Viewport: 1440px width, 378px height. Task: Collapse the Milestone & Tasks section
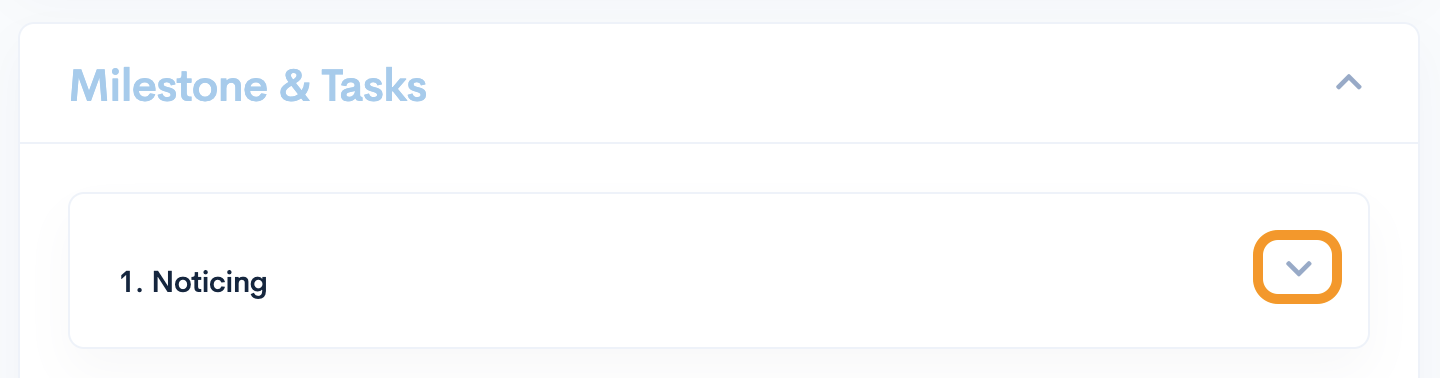1349,83
